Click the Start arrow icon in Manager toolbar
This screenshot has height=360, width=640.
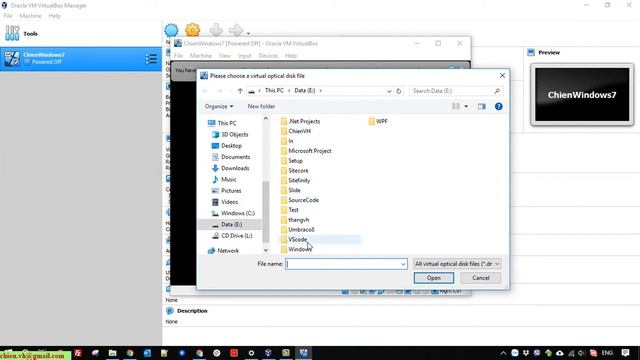pos(236,30)
